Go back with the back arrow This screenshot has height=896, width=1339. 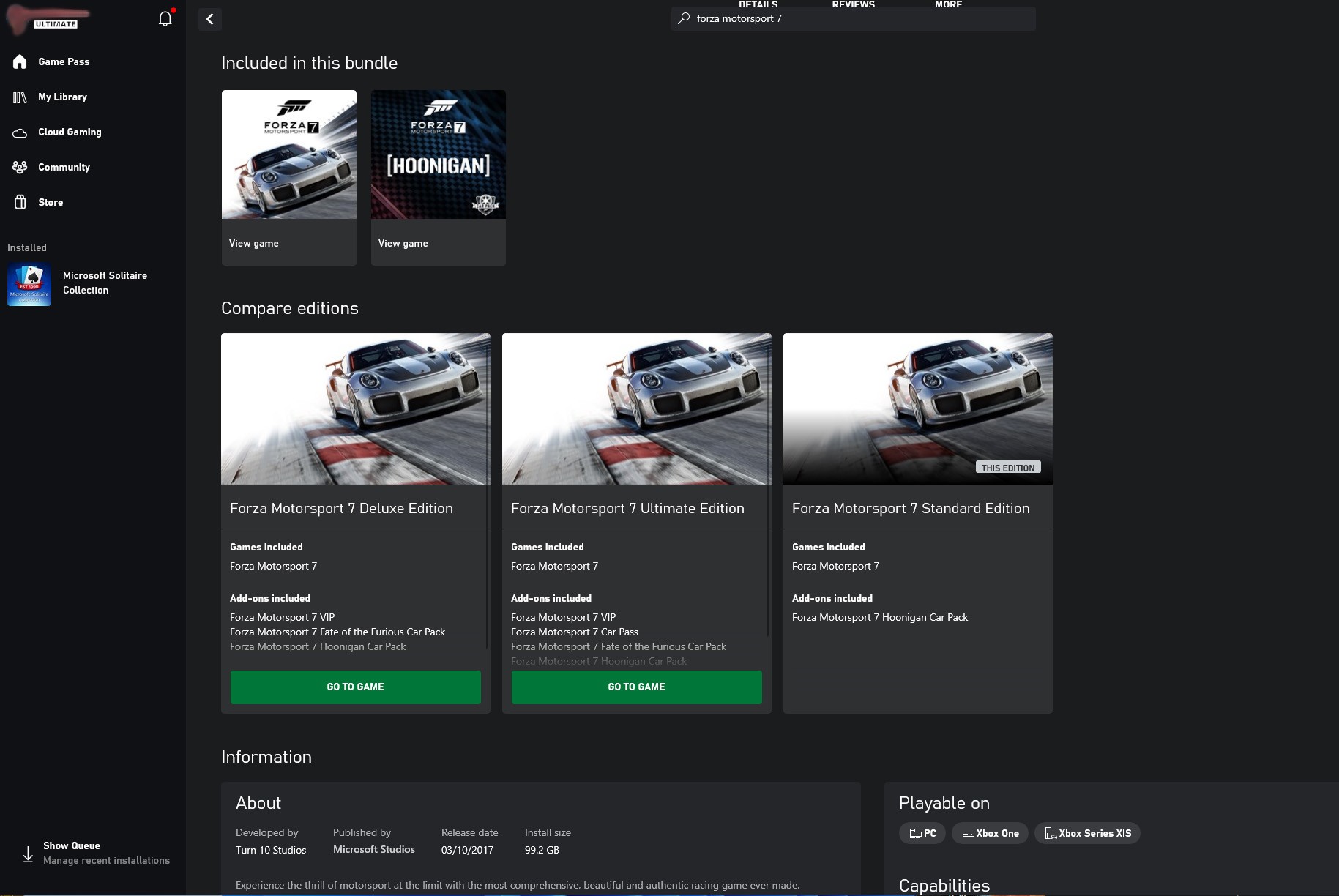(210, 19)
